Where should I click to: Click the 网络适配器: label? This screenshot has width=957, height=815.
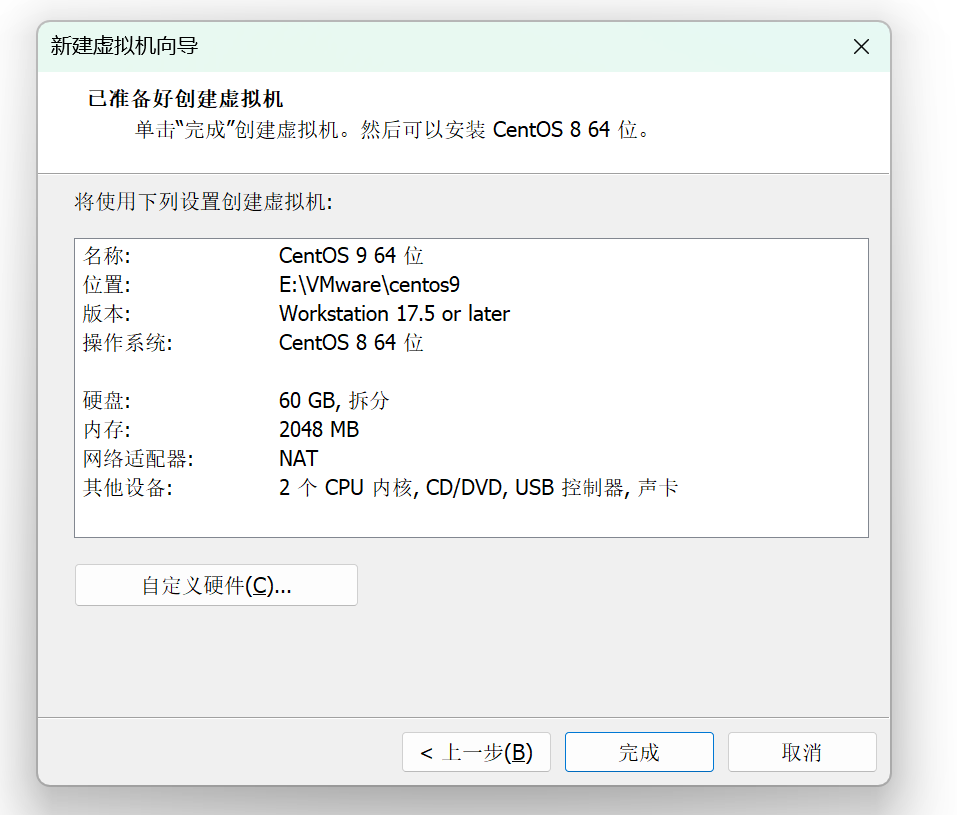[138, 458]
